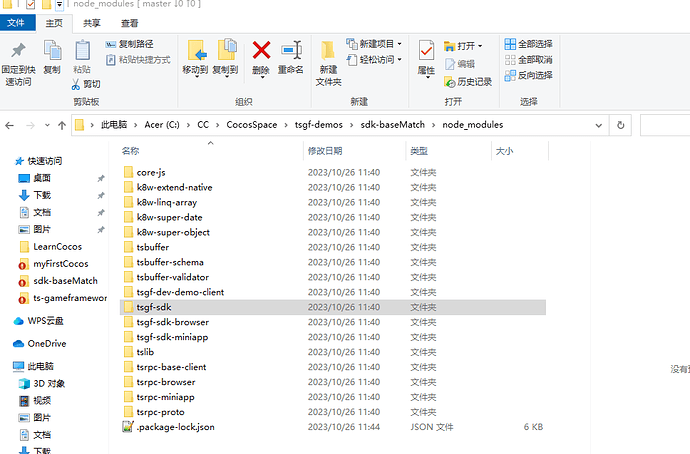Viewport: 690px width, 454px height.
Task: Open sdk-baseMatch in sidebar
Action: [x=66, y=281]
